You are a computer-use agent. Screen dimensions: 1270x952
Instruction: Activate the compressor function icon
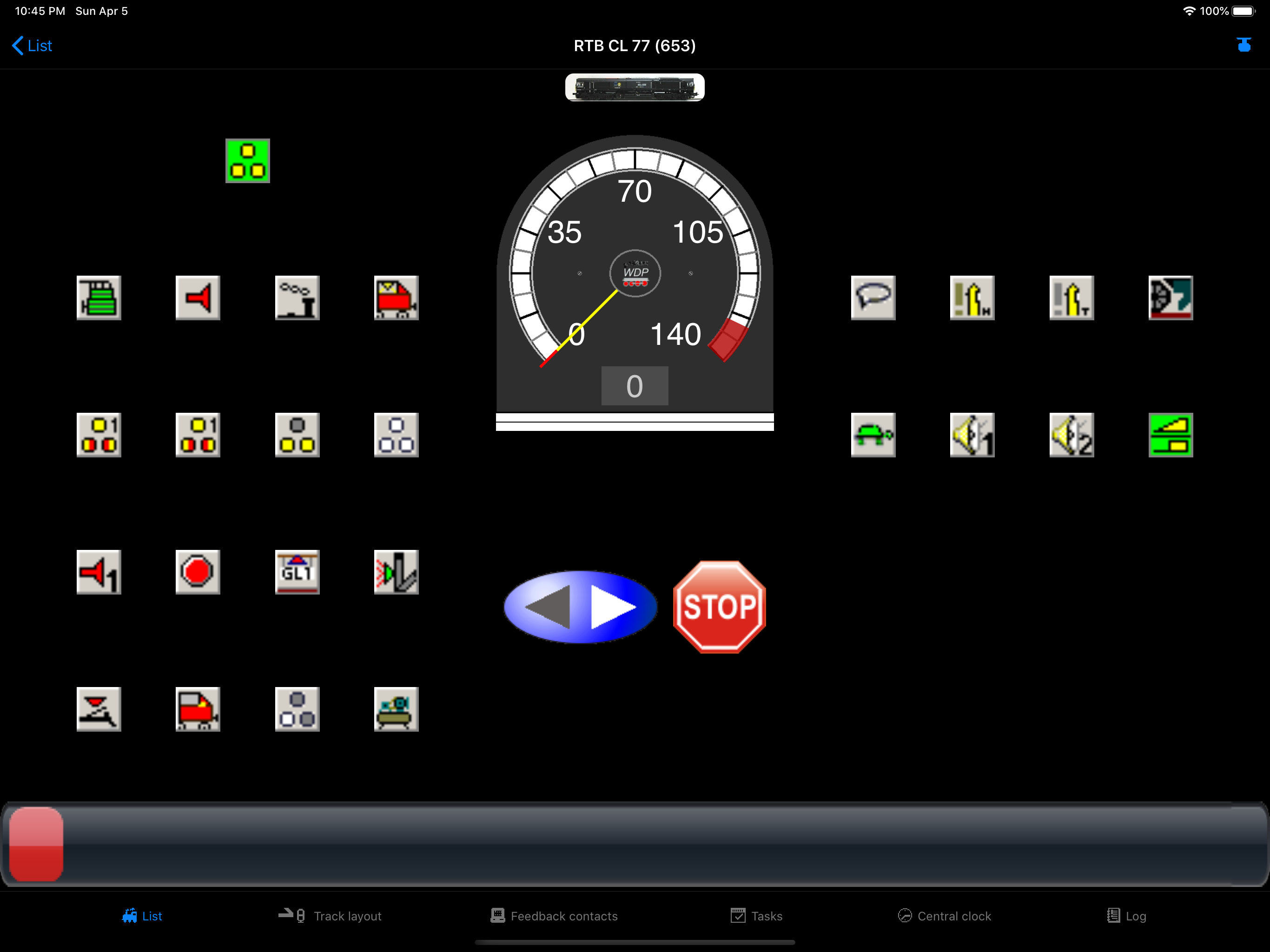(396, 709)
